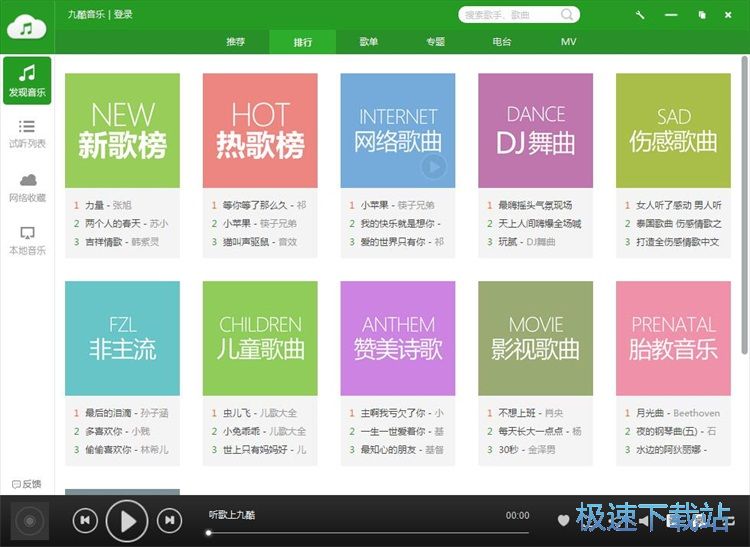750x547 pixels.
Task: Switch to the 电台 tab
Action: [x=502, y=42]
